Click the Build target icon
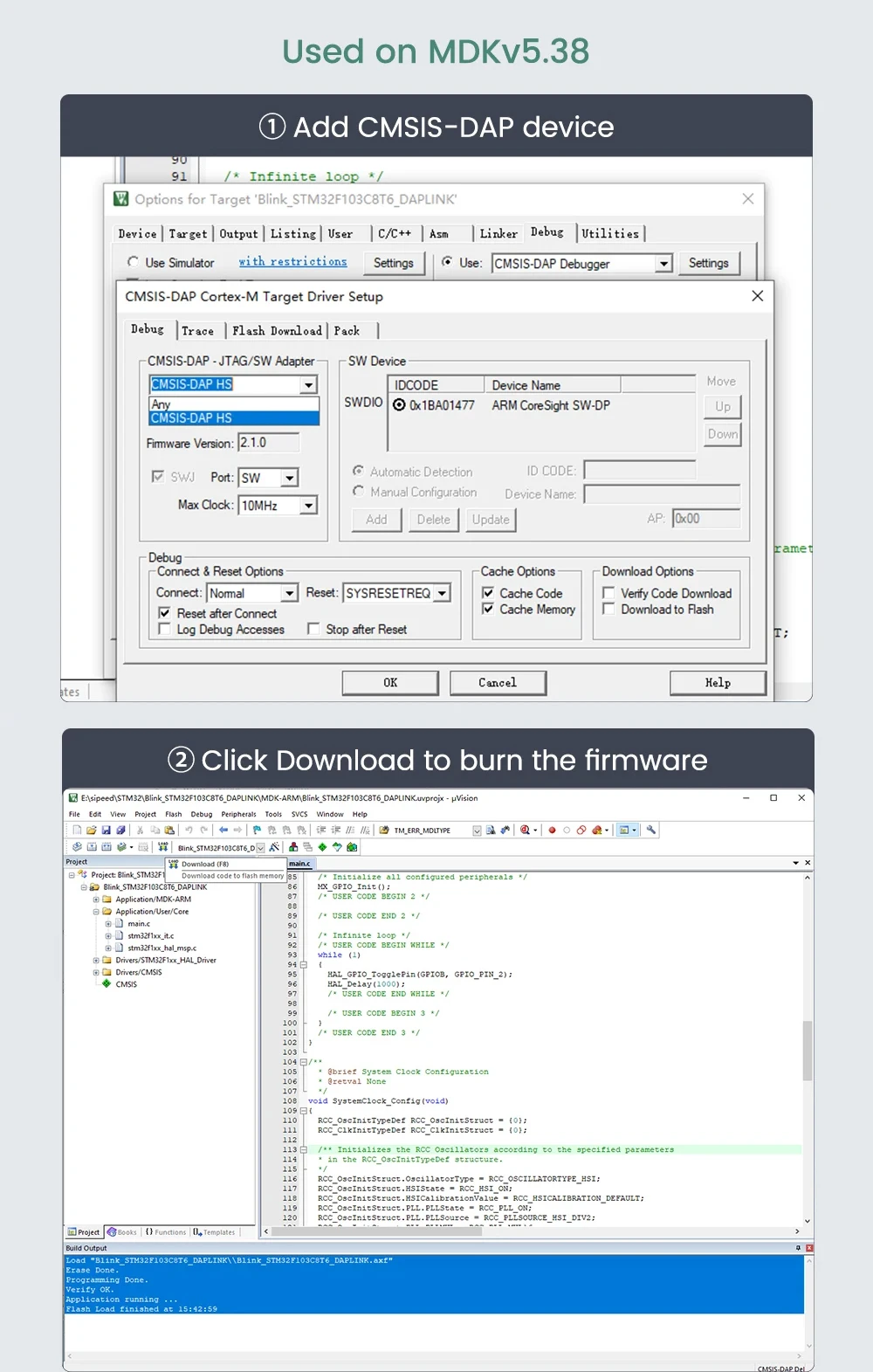The width and height of the screenshot is (873, 1372). tap(92, 847)
